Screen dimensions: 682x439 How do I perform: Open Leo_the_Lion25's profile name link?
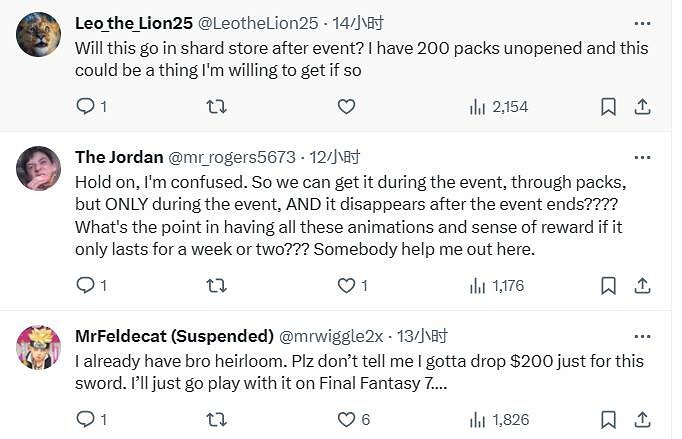(x=132, y=23)
